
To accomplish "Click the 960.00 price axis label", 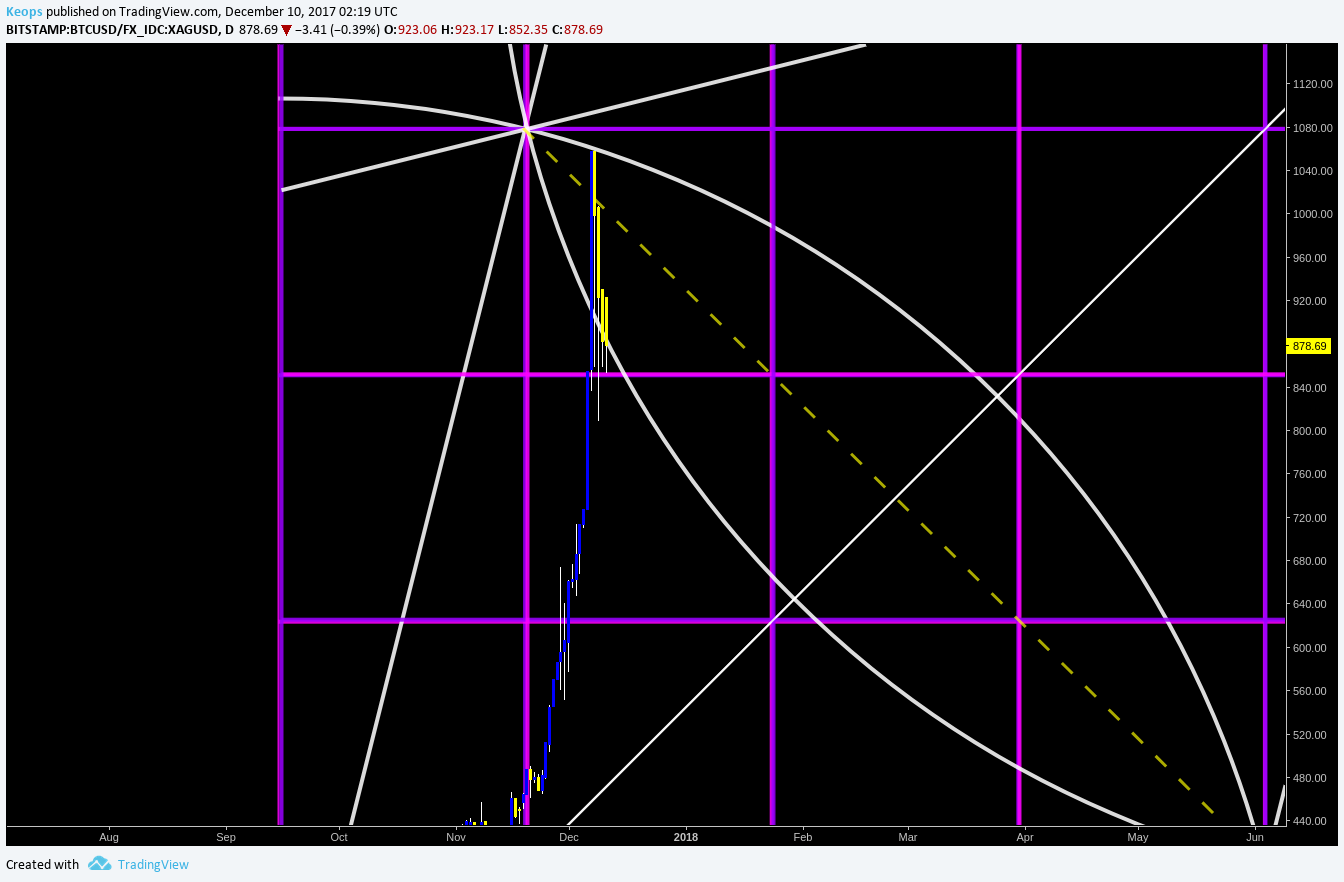I will [1312, 258].
